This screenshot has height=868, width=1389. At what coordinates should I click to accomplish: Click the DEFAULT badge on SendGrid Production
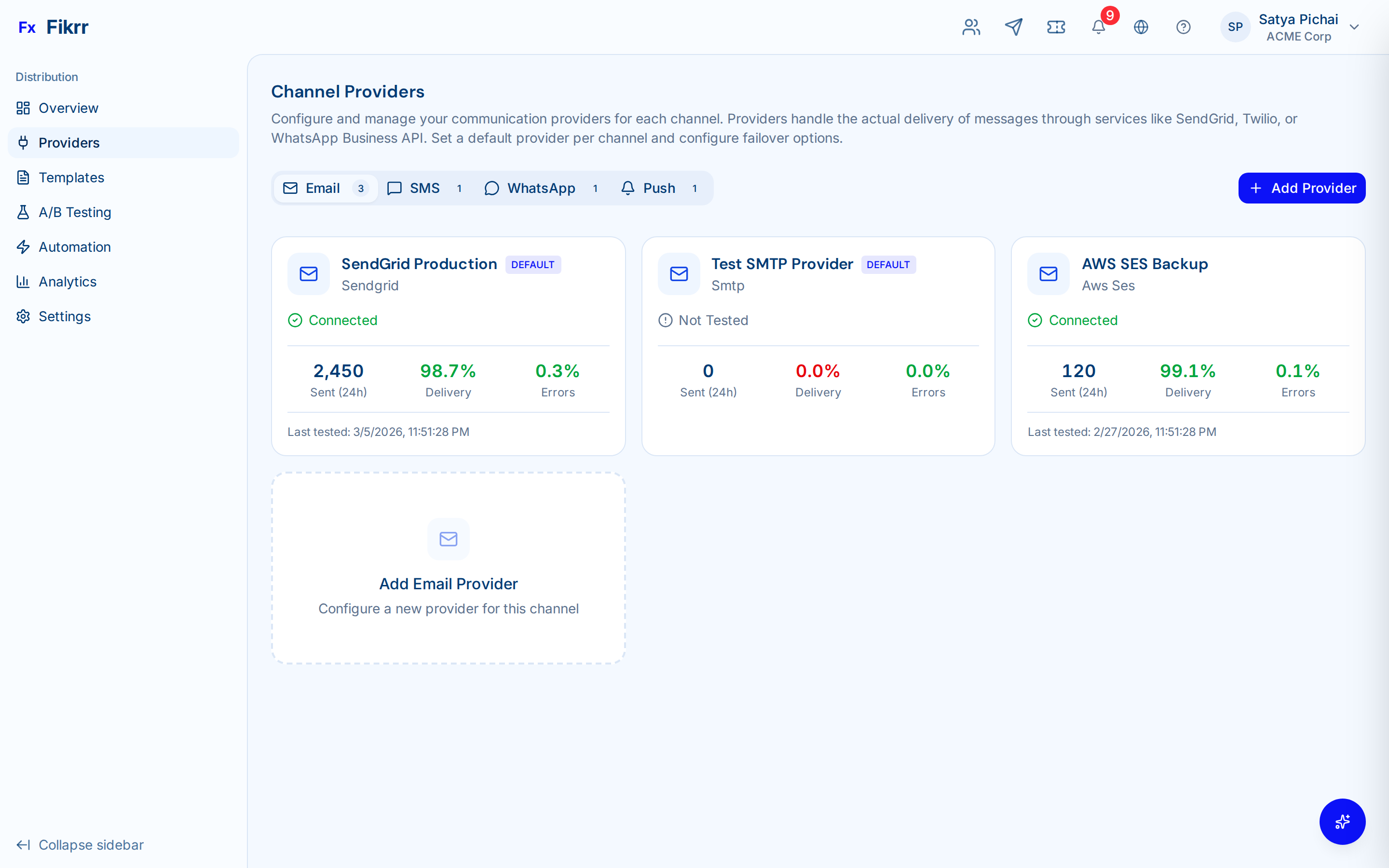coord(532,264)
